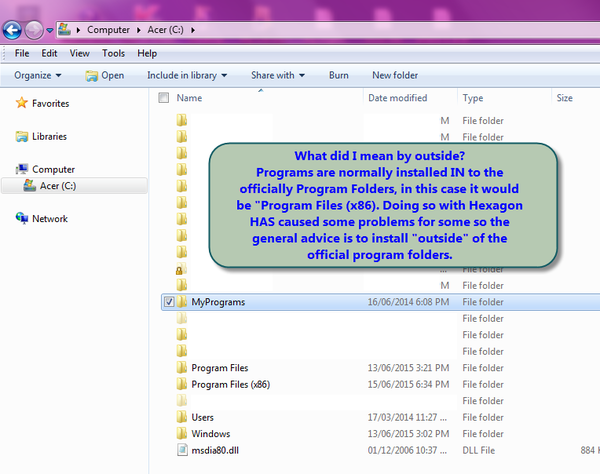Click the New folder button
600x474 pixels.
tap(395, 75)
